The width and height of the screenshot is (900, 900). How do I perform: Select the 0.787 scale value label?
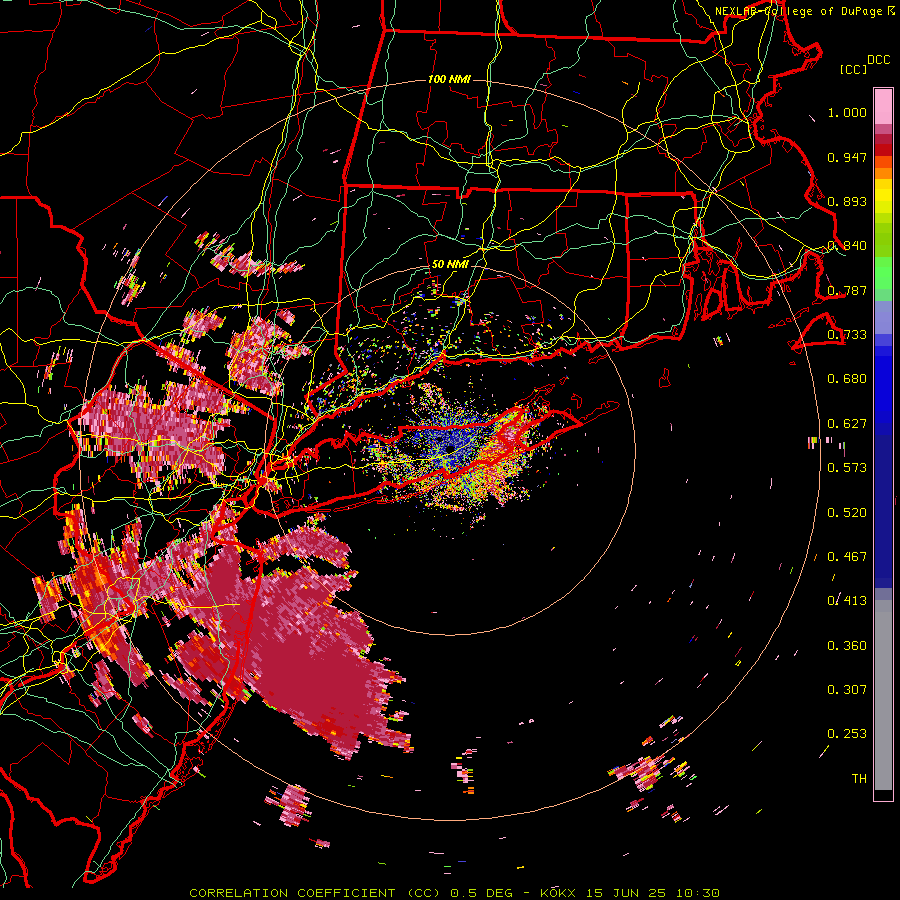pyautogui.click(x=847, y=290)
